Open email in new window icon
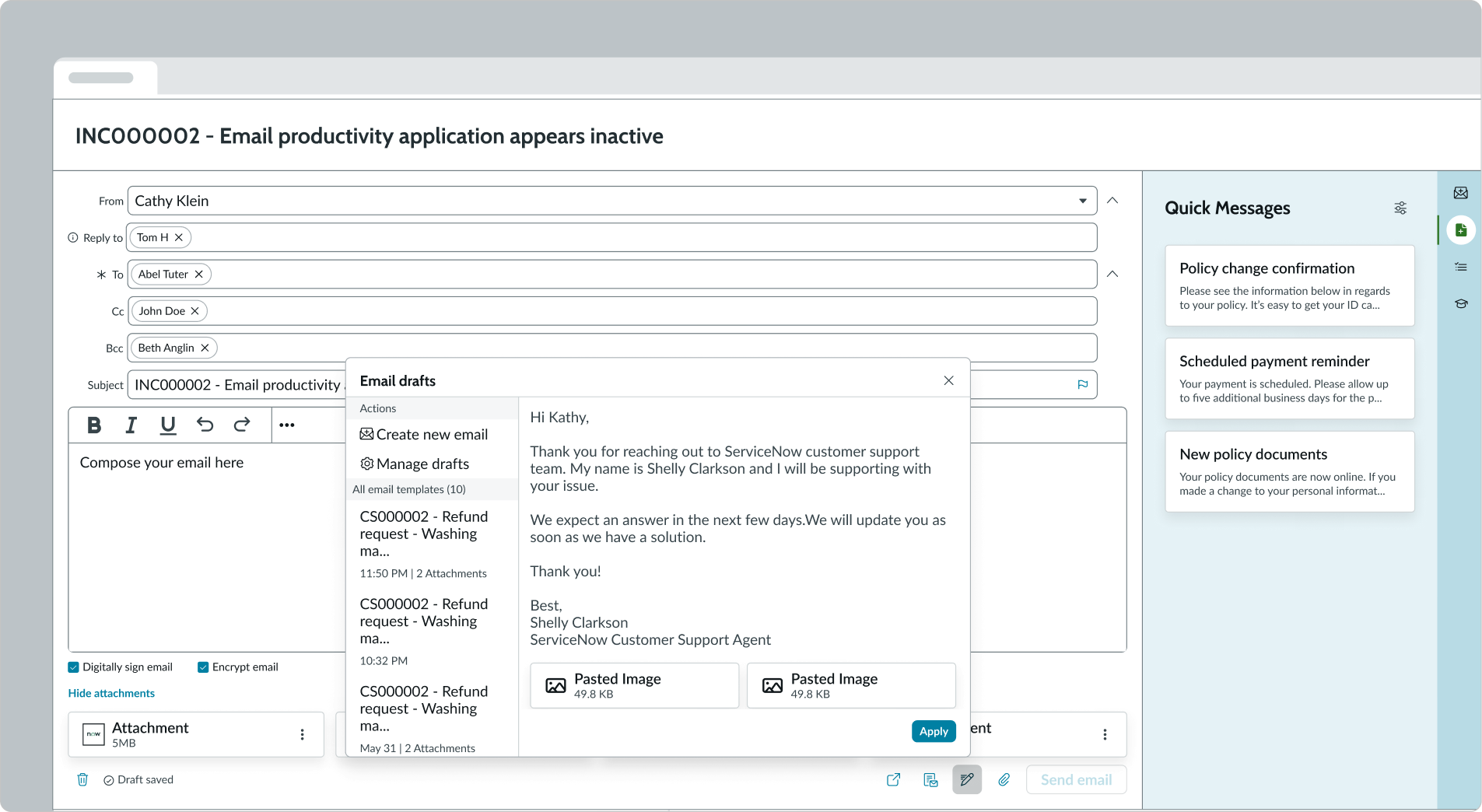Image resolution: width=1482 pixels, height=812 pixels. point(893,779)
